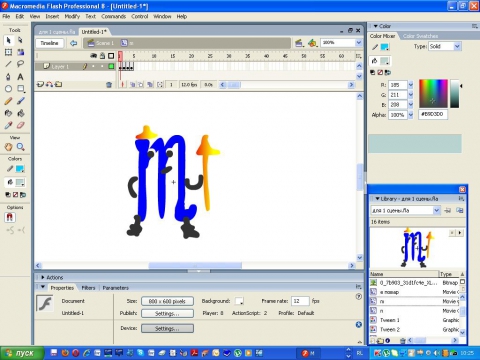Switch to the Filters tab
The image size is (480, 360).
click(x=88, y=288)
